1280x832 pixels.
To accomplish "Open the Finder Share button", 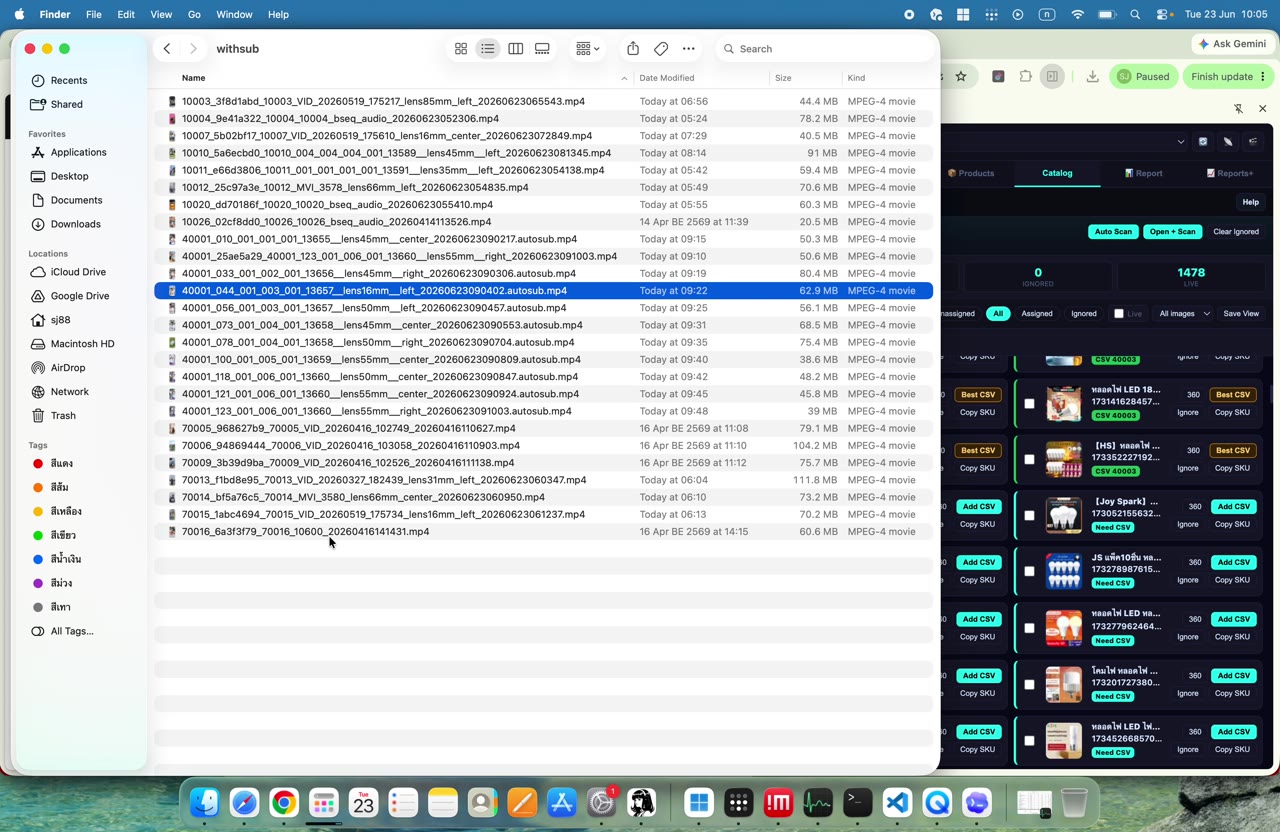I will click(633, 49).
